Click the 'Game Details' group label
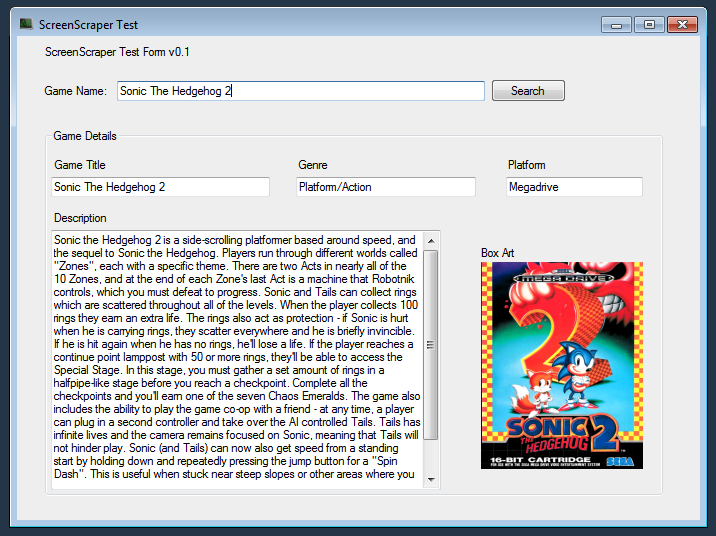The width and height of the screenshot is (716, 536). tap(85, 136)
